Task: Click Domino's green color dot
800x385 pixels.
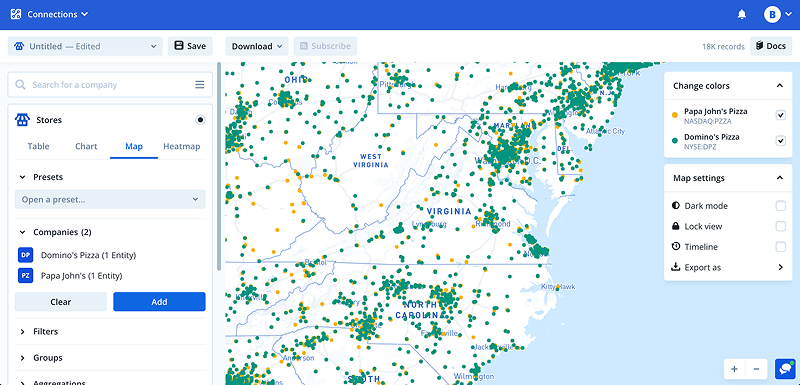Action: (x=676, y=141)
